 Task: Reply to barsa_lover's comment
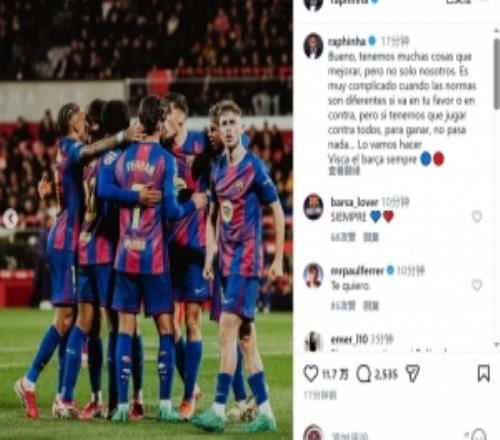pos(371,237)
